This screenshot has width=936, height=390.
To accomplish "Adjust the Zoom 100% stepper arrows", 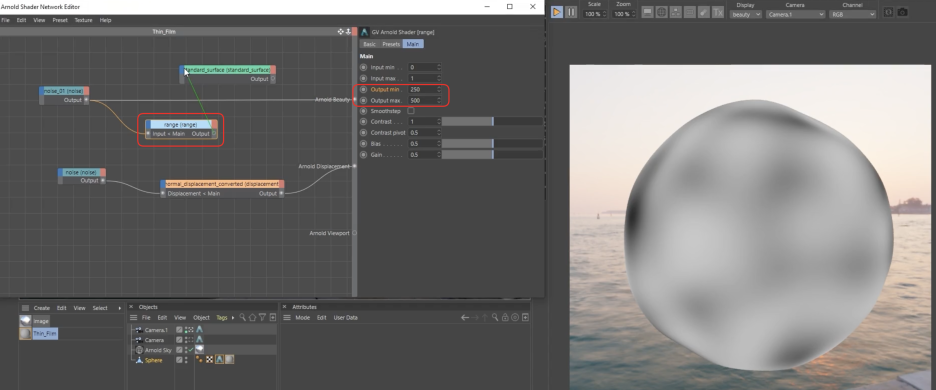I will click(x=634, y=14).
